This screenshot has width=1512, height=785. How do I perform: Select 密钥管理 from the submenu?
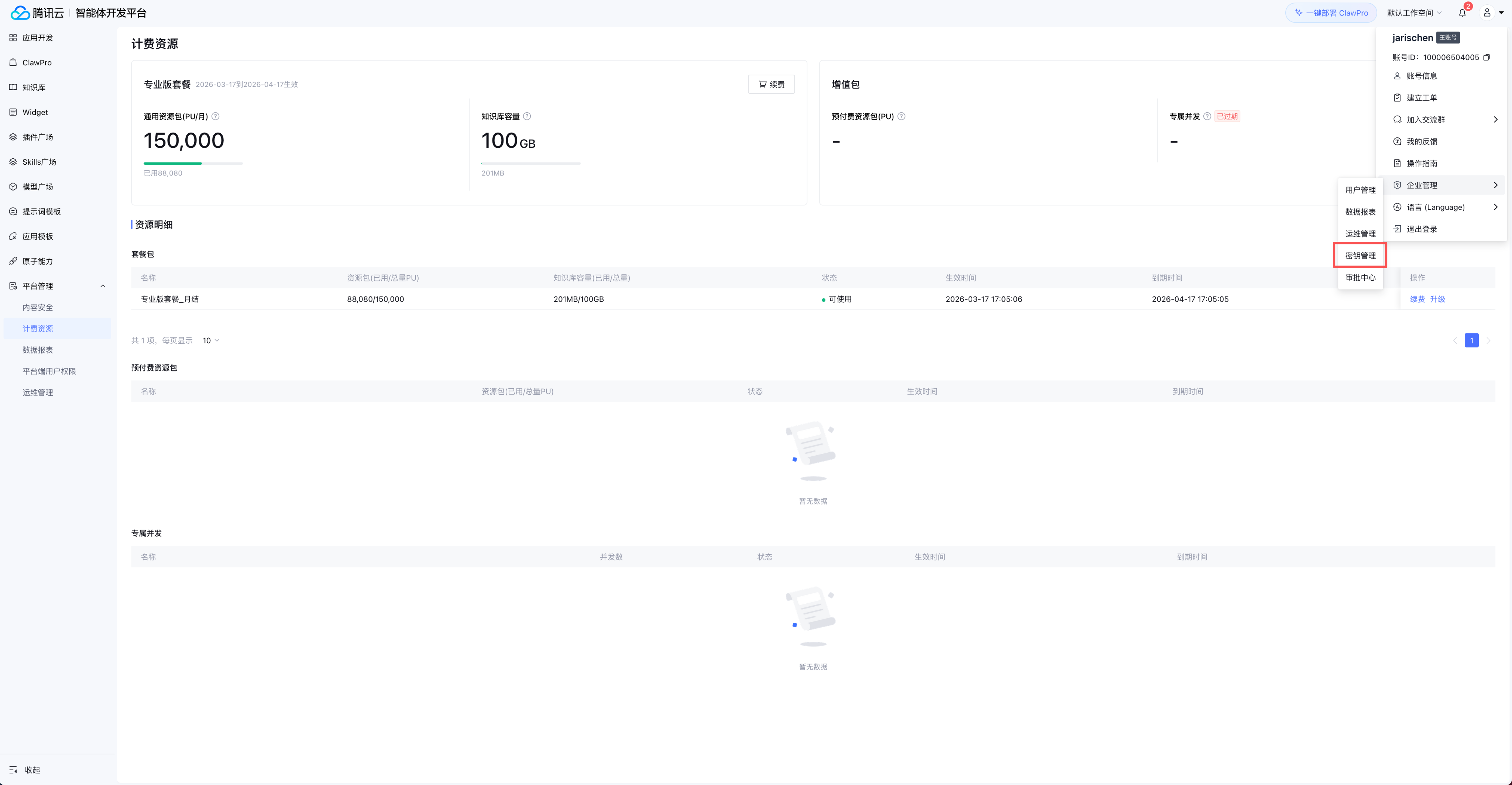[1360, 256]
